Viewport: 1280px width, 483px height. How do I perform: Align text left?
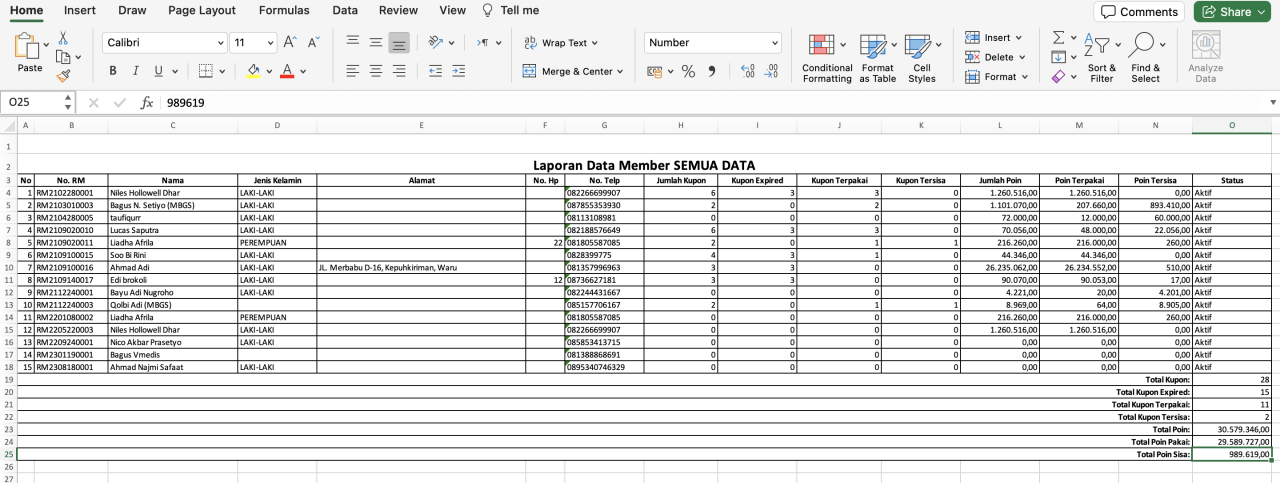(x=352, y=71)
